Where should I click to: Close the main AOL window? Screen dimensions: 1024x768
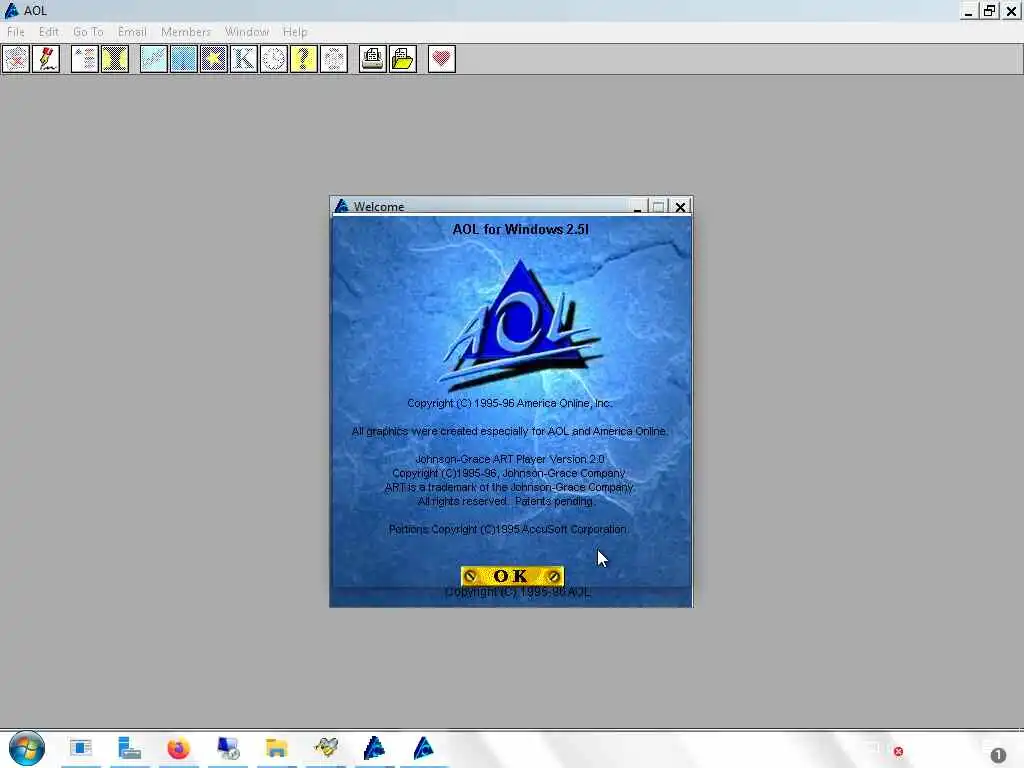point(1011,10)
